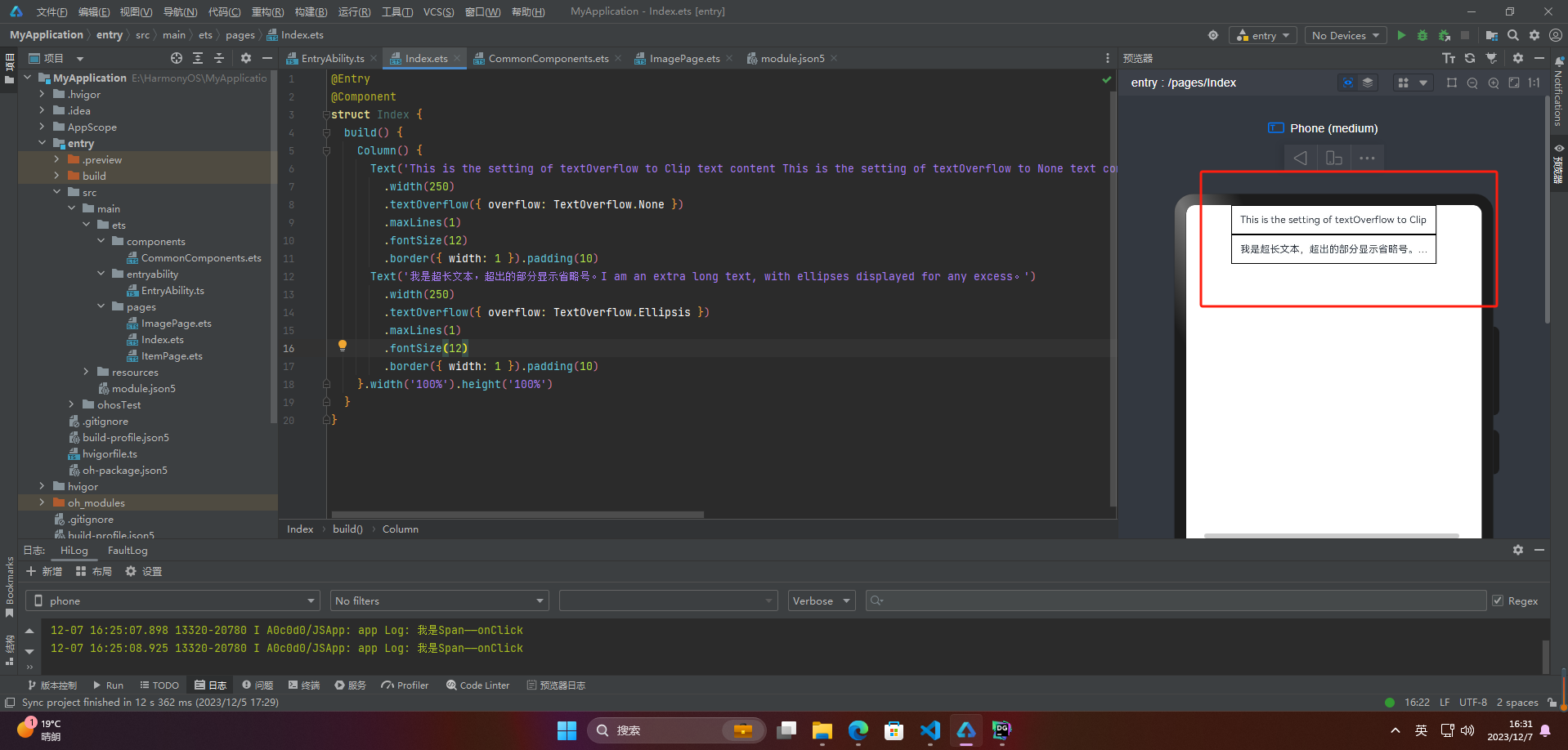Open the TODO tool window
1568x750 pixels.
click(x=159, y=685)
